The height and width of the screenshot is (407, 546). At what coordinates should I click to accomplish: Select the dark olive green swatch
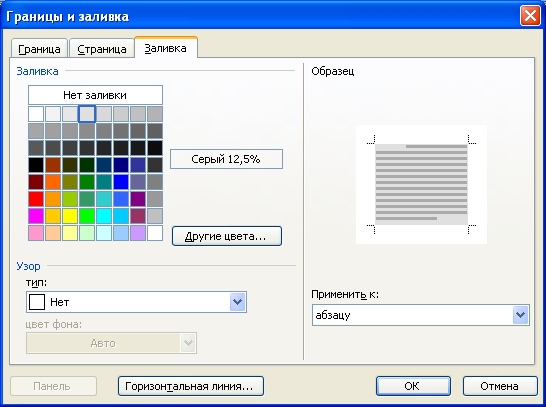click(70, 165)
